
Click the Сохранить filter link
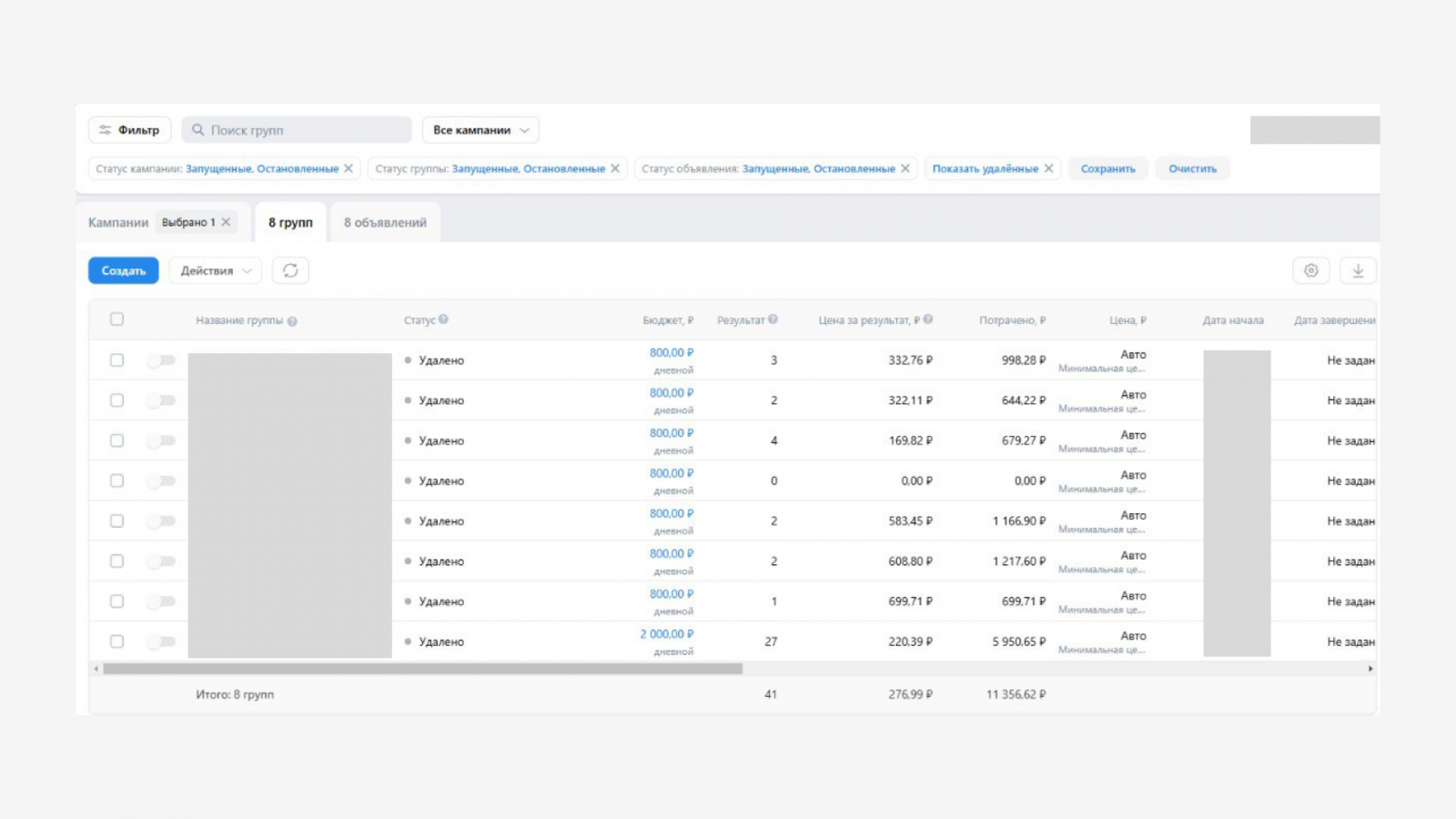click(x=1107, y=168)
